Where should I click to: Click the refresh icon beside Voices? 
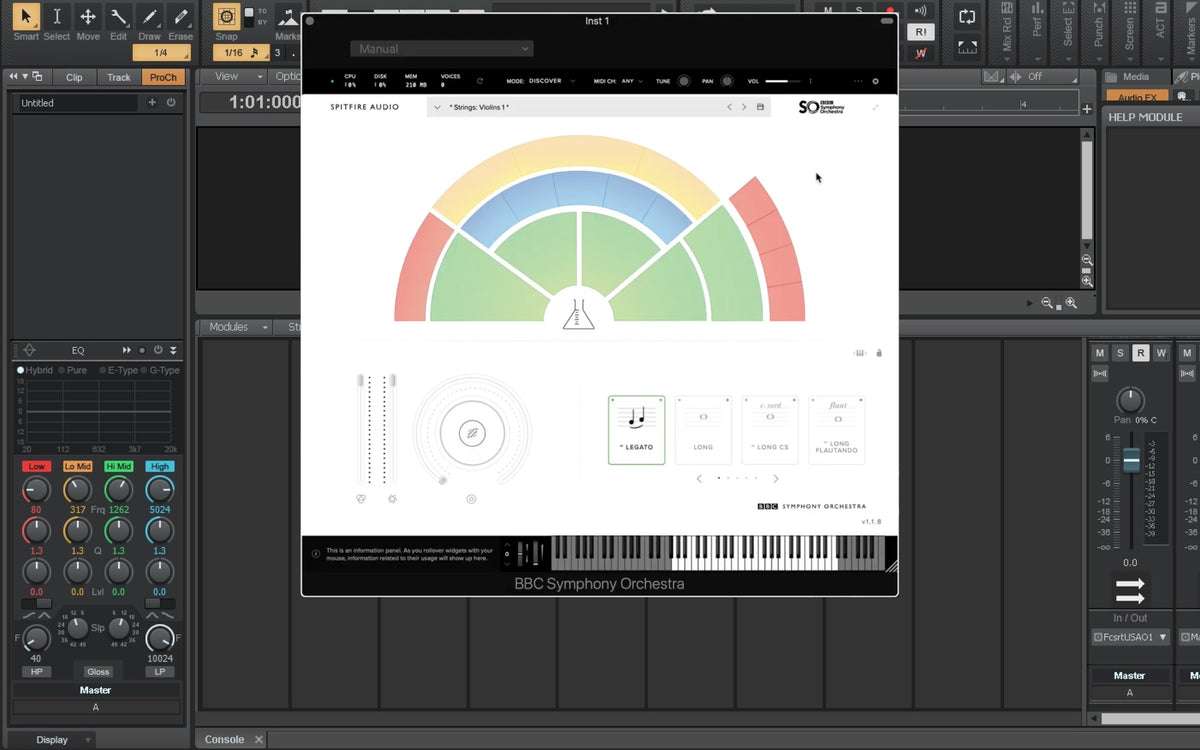pos(479,81)
